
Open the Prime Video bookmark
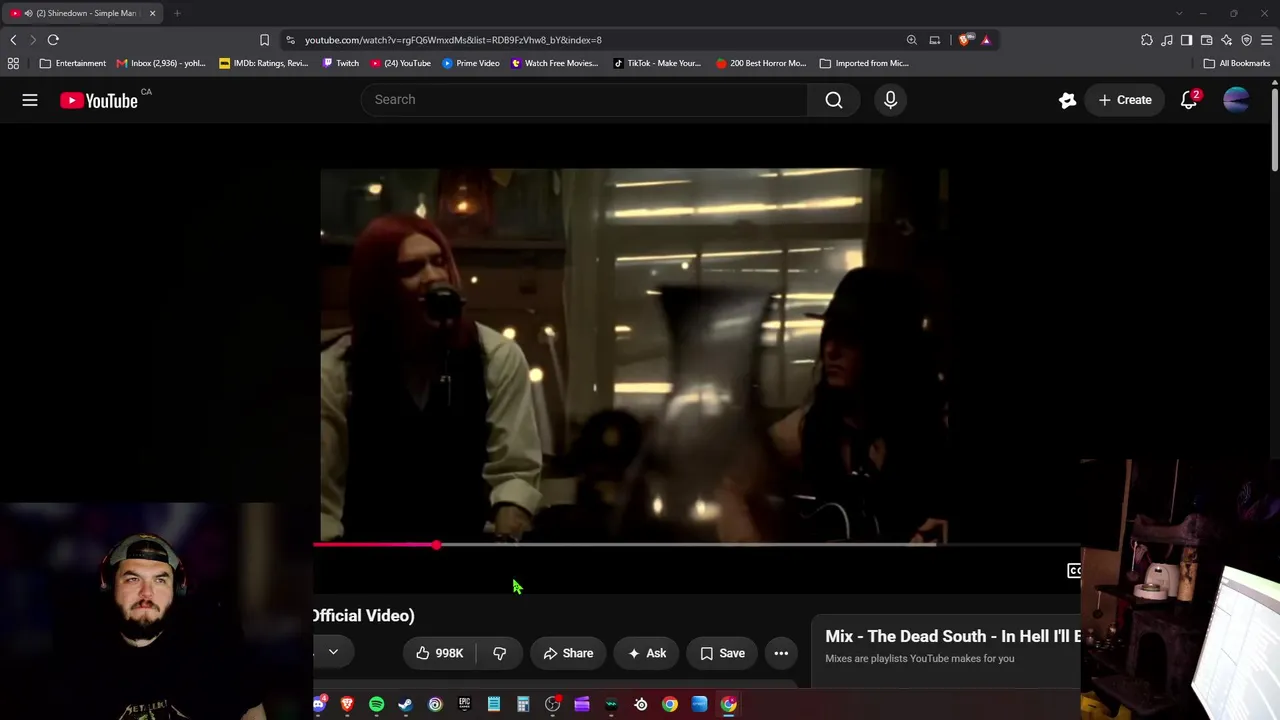click(x=471, y=63)
